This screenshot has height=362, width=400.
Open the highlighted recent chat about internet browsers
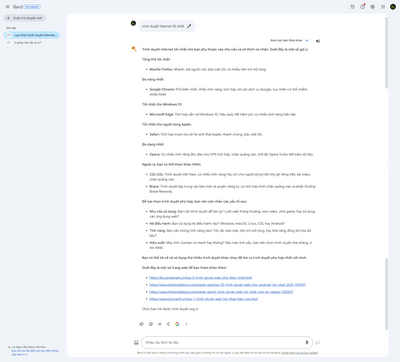tap(32, 35)
